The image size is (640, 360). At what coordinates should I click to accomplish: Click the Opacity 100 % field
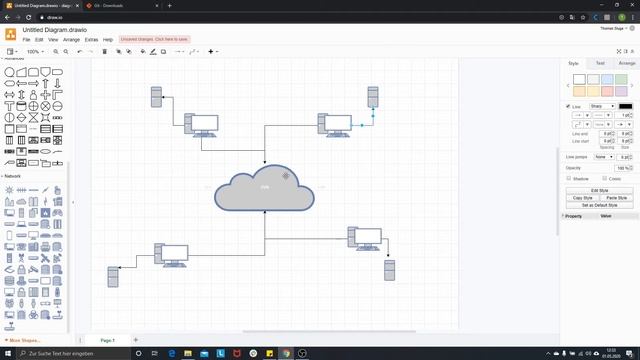[624, 168]
